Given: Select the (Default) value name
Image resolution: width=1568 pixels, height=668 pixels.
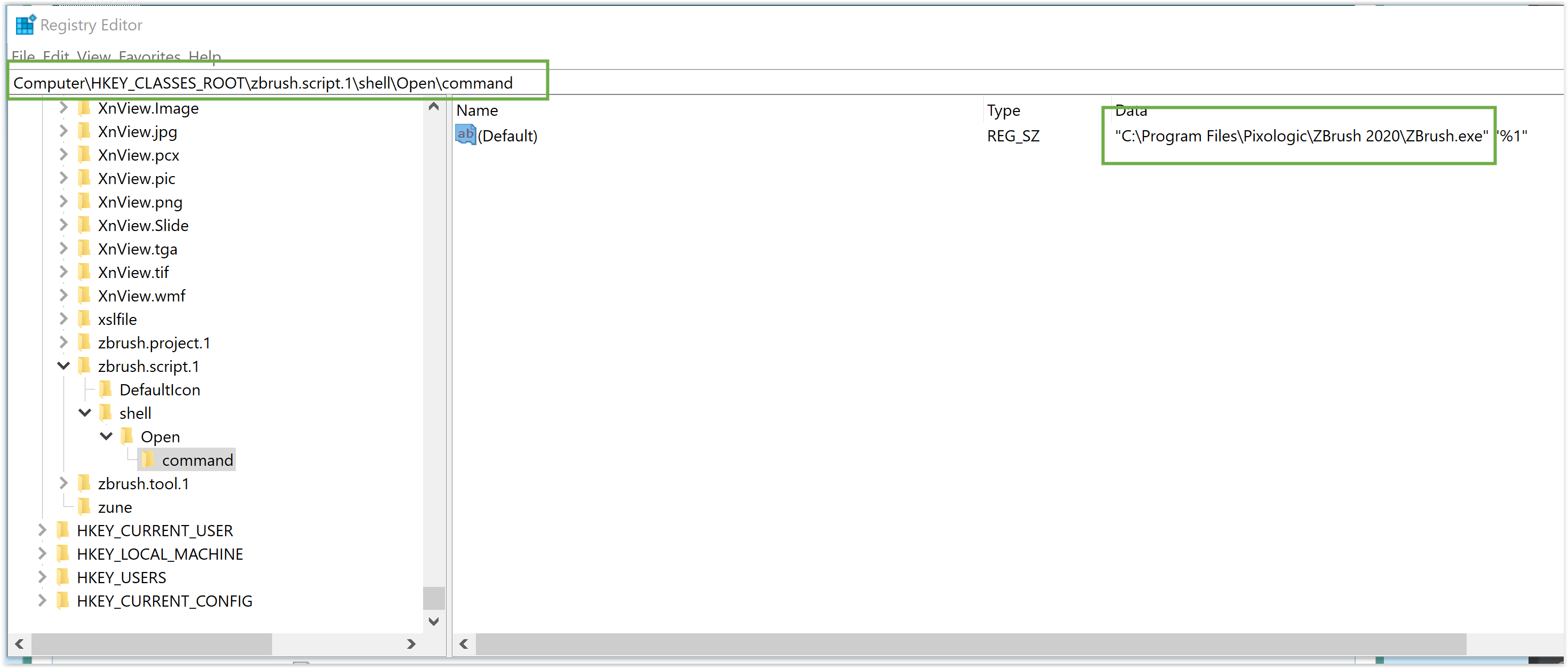Looking at the screenshot, I should (x=508, y=136).
